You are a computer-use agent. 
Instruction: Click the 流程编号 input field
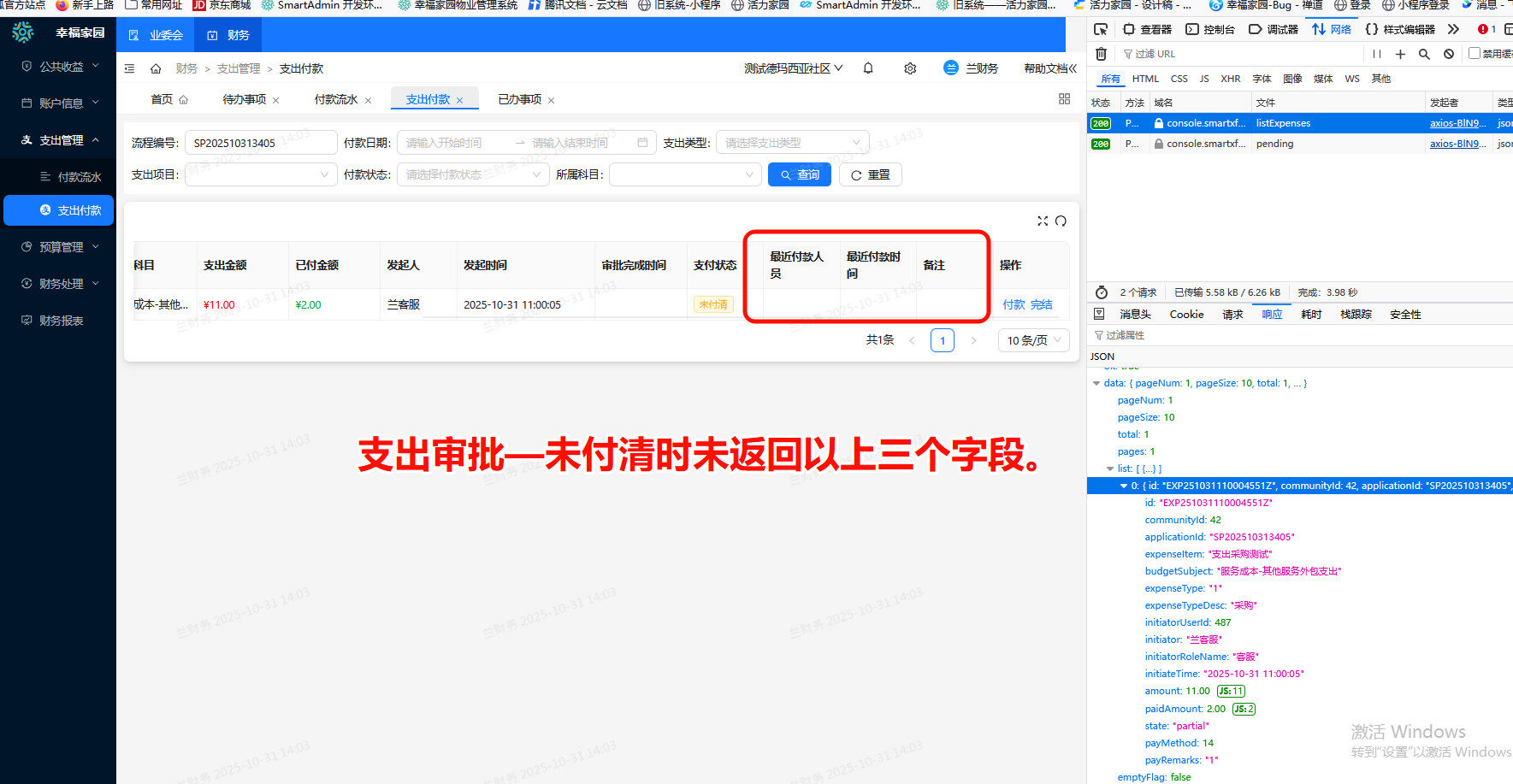[x=261, y=142]
